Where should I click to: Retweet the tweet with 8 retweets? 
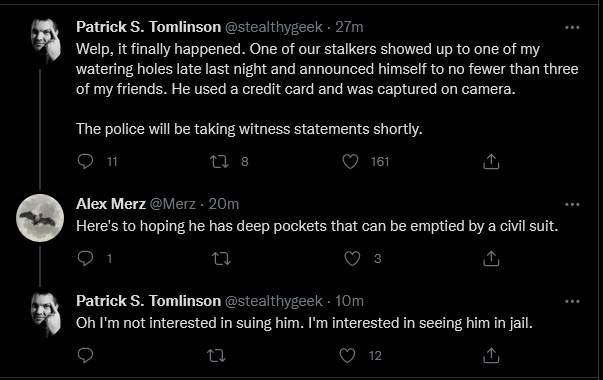click(219, 162)
